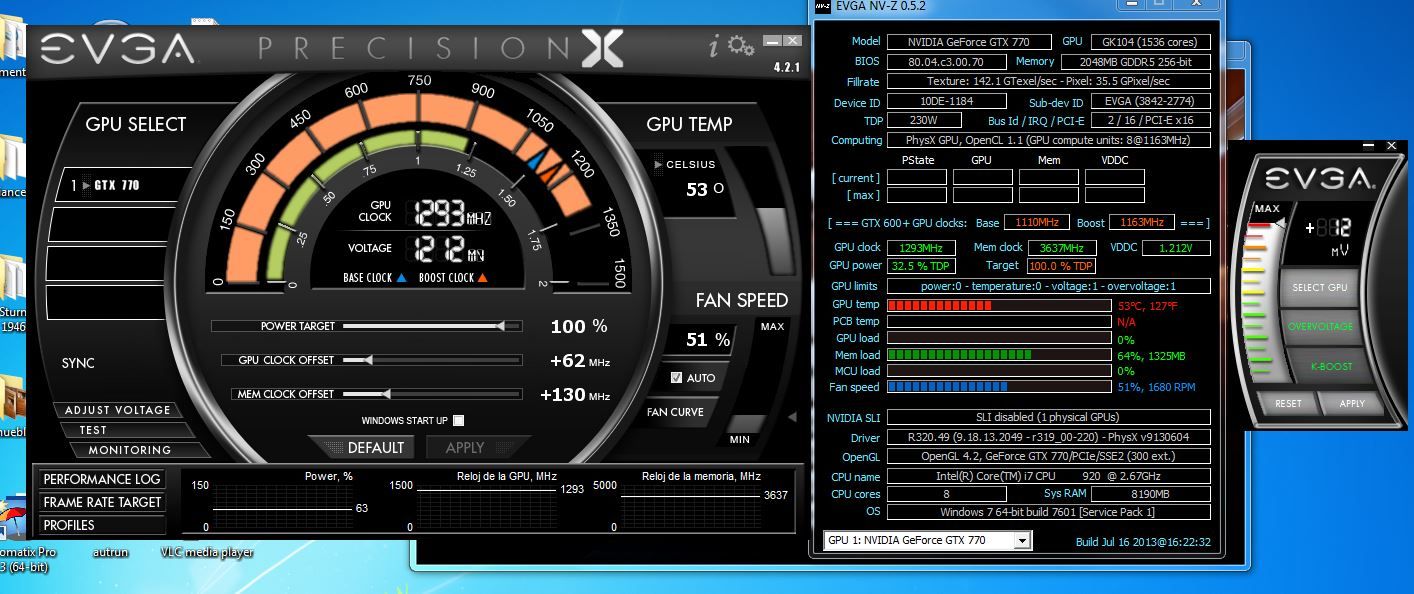The height and width of the screenshot is (594, 1414).
Task: Click Select GPU in voltage window
Action: [x=1319, y=288]
